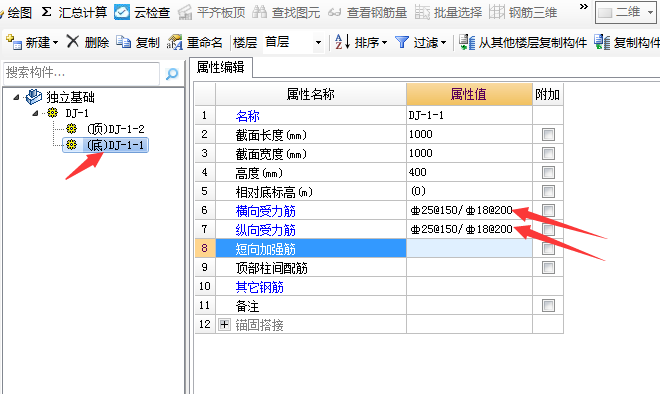
Task: Click the search magnifier icon
Action: [172, 74]
